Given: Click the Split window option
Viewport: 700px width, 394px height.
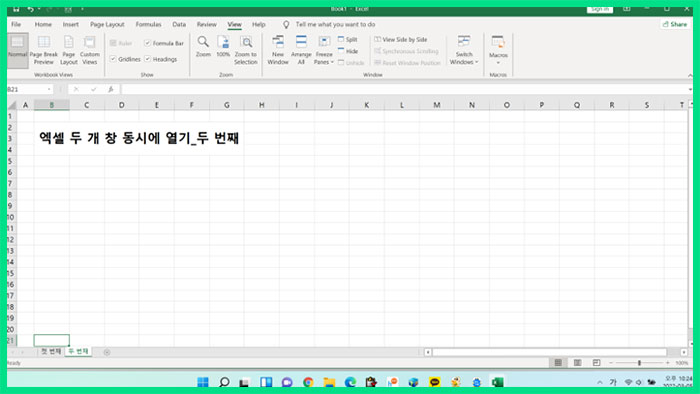Looking at the screenshot, I should [x=348, y=39].
